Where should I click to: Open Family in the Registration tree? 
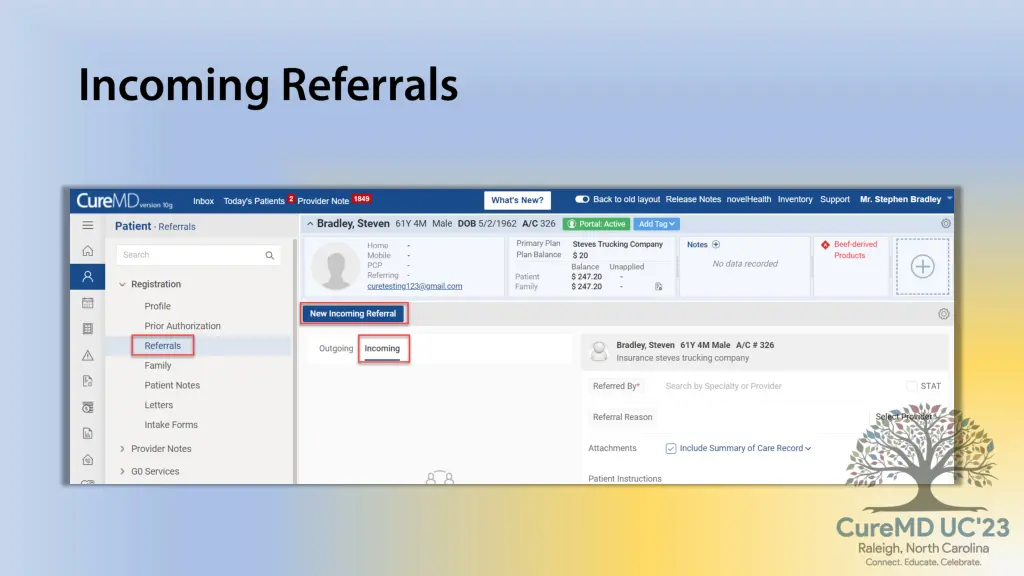(157, 366)
